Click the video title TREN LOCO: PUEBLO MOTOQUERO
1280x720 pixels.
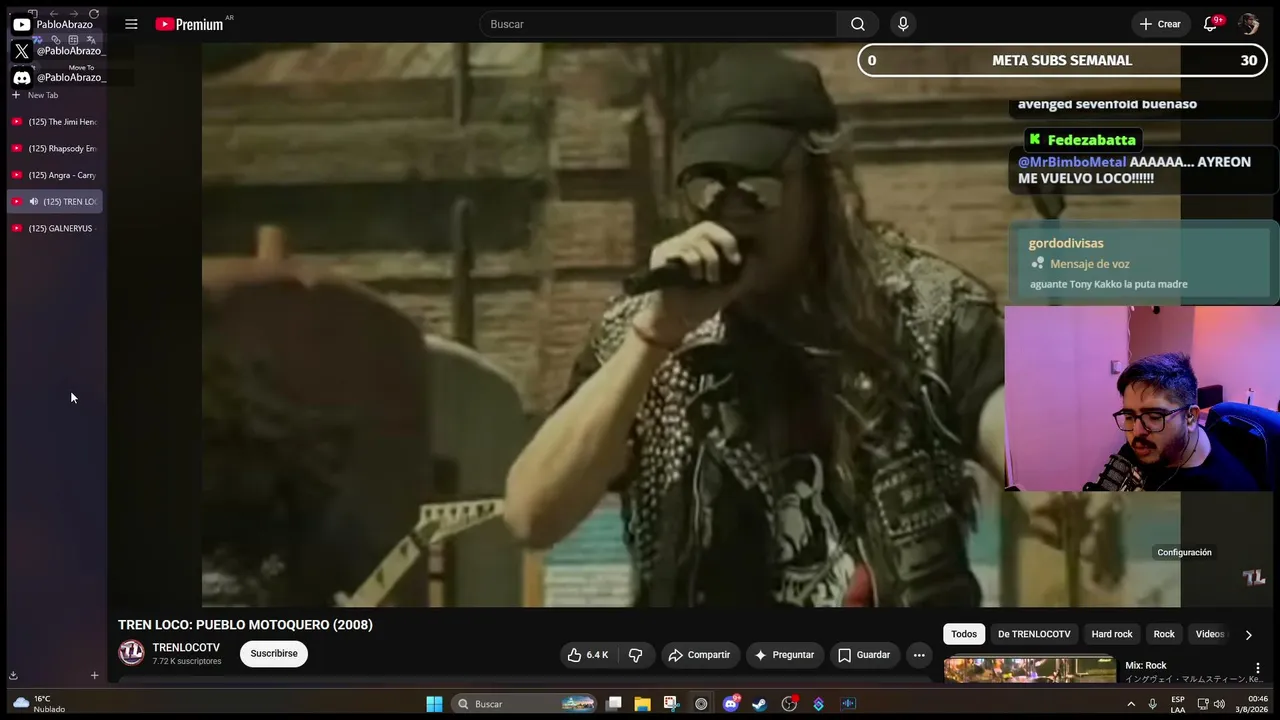coord(245,625)
